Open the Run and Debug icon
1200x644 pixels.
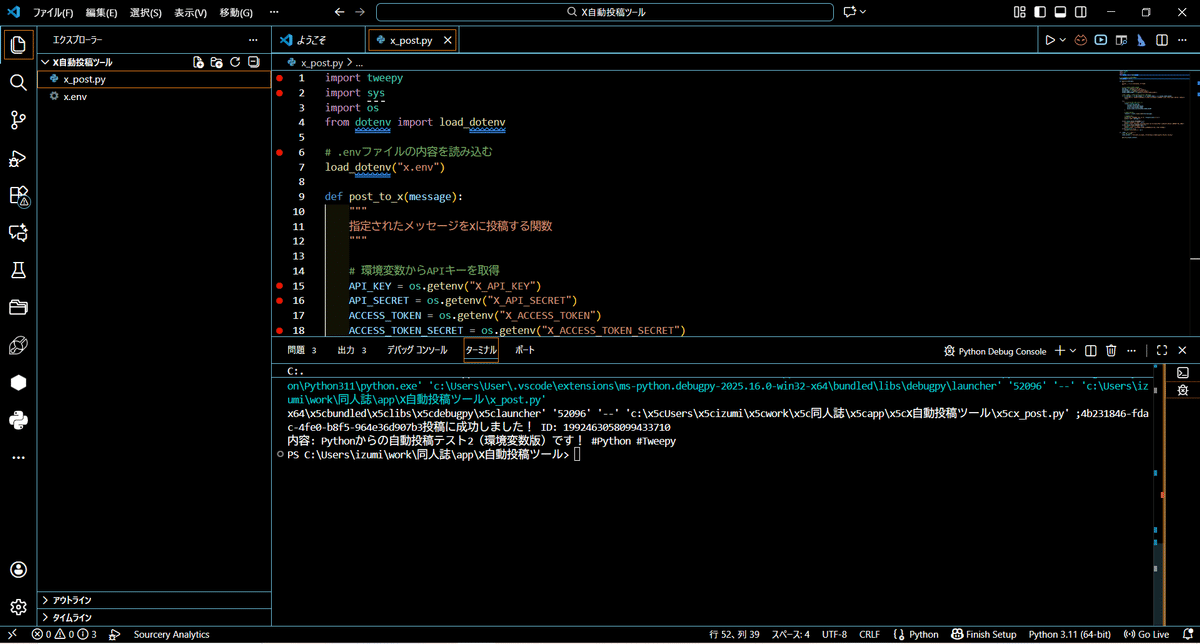pos(17,158)
